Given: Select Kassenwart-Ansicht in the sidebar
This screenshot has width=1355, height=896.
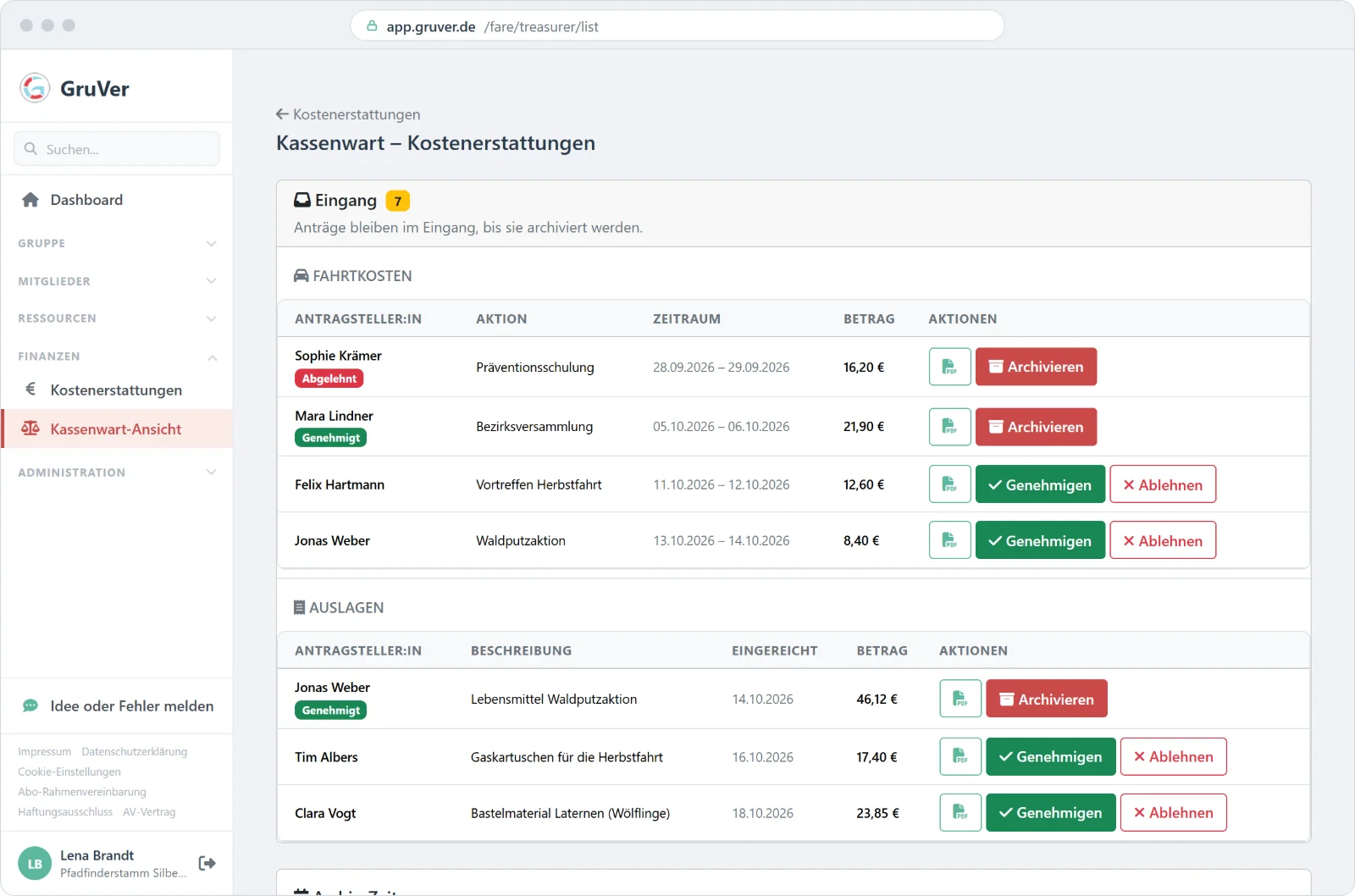Looking at the screenshot, I should (117, 429).
